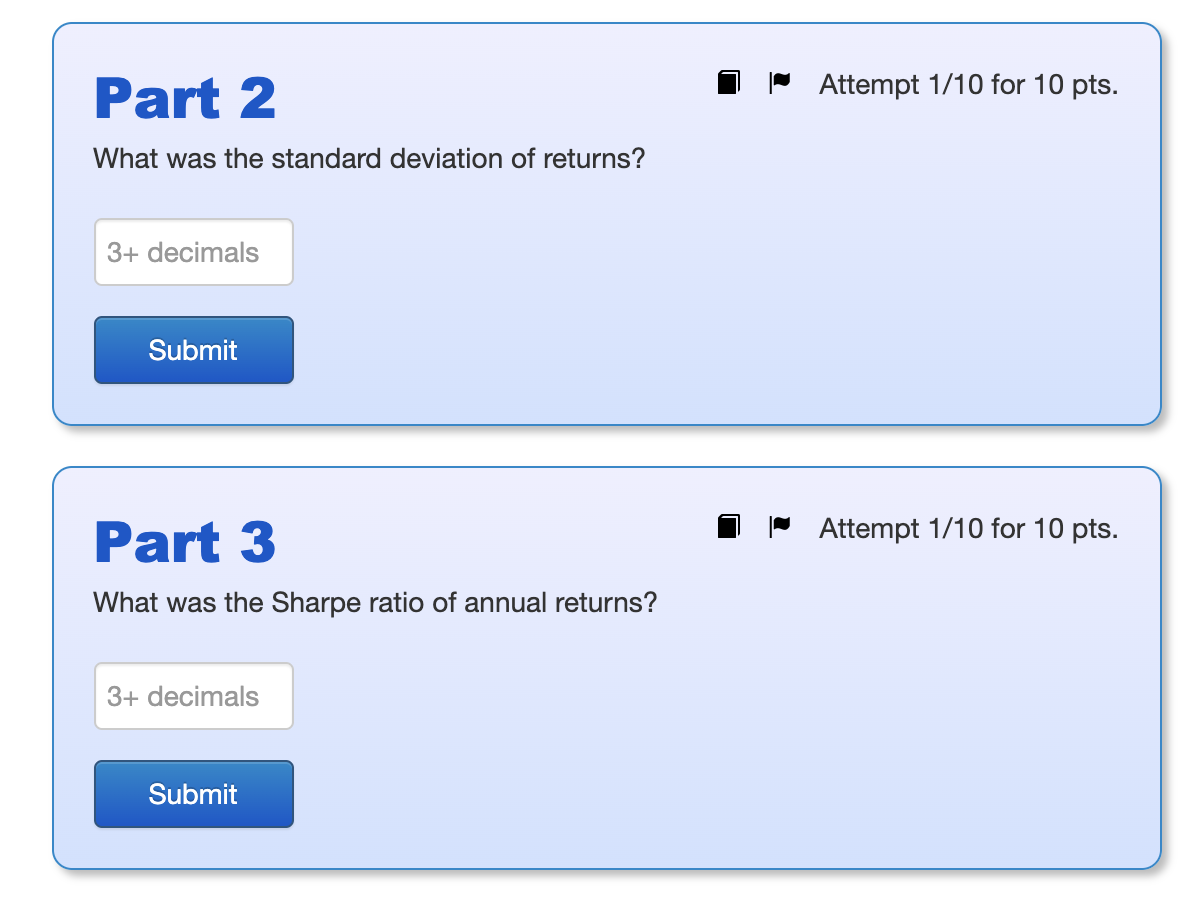The width and height of the screenshot is (1194, 916).
Task: Select the textbook icon near the Part 2 heading
Action: (728, 83)
